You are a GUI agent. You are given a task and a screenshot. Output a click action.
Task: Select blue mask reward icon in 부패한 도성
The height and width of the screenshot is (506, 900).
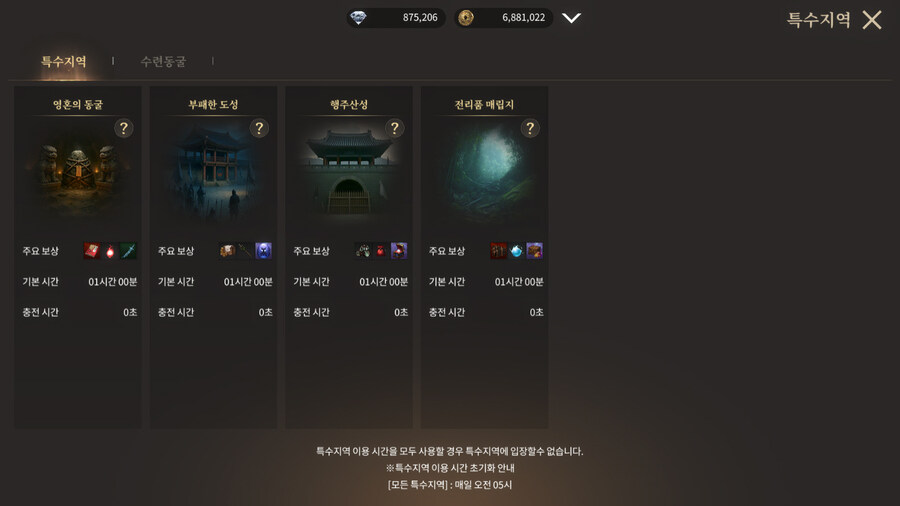click(263, 251)
